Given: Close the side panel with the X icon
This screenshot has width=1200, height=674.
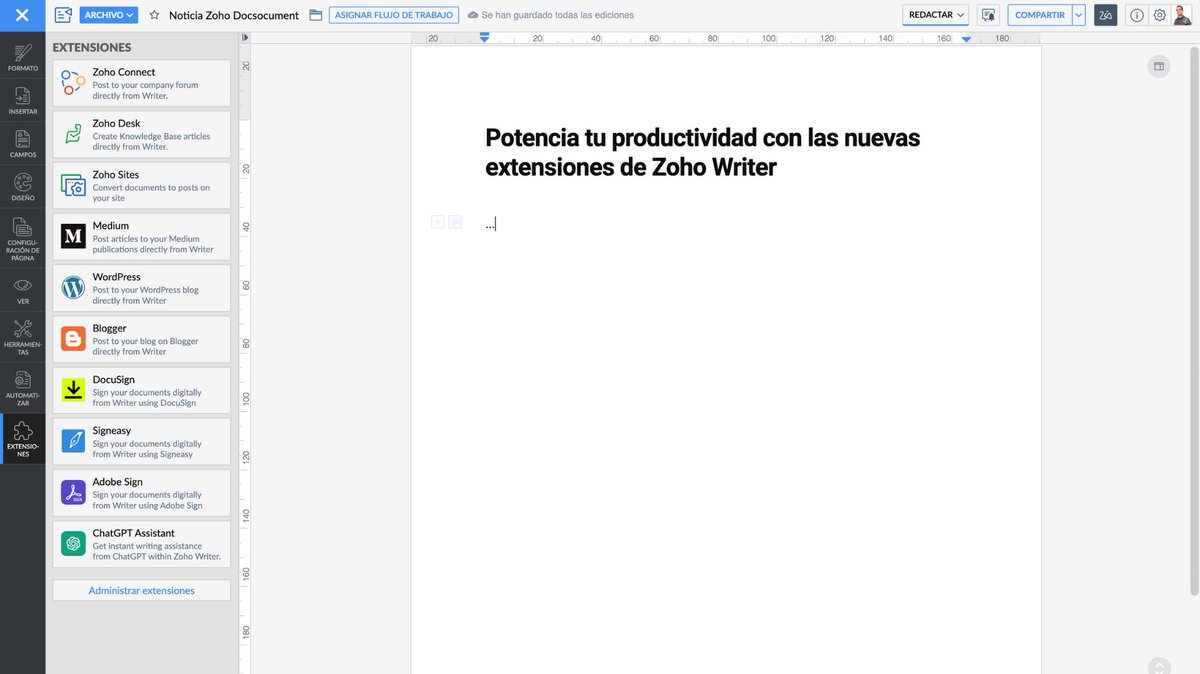Looking at the screenshot, I should tap(22, 15).
